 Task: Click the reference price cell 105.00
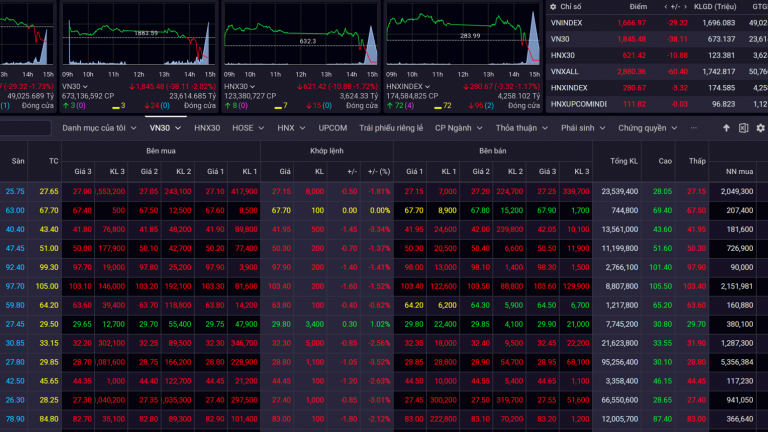47,287
